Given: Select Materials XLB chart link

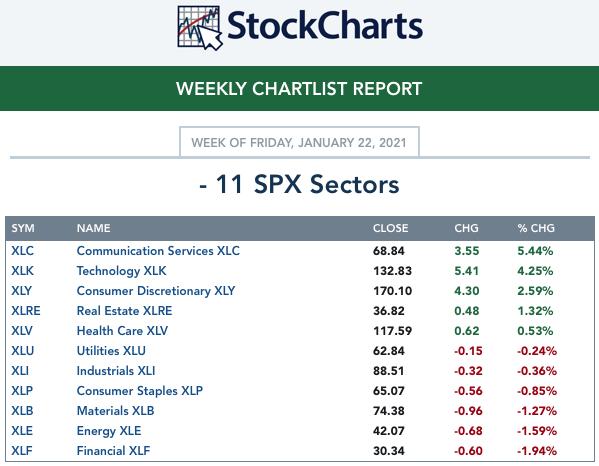Looking at the screenshot, I should [115, 411].
